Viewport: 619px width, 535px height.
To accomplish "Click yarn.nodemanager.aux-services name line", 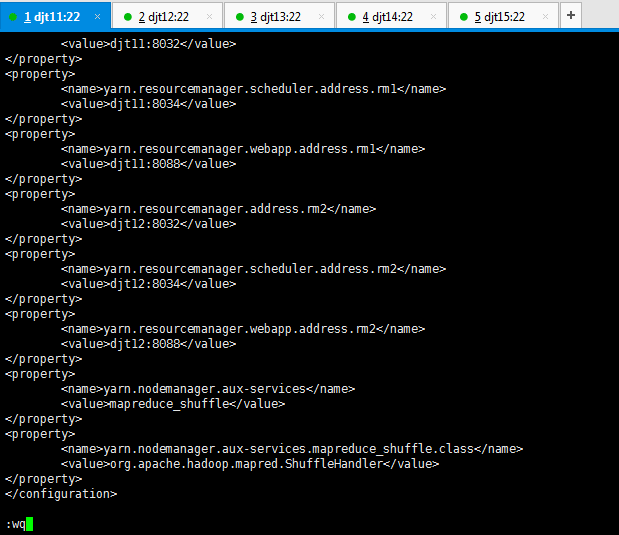I will tap(208, 389).
